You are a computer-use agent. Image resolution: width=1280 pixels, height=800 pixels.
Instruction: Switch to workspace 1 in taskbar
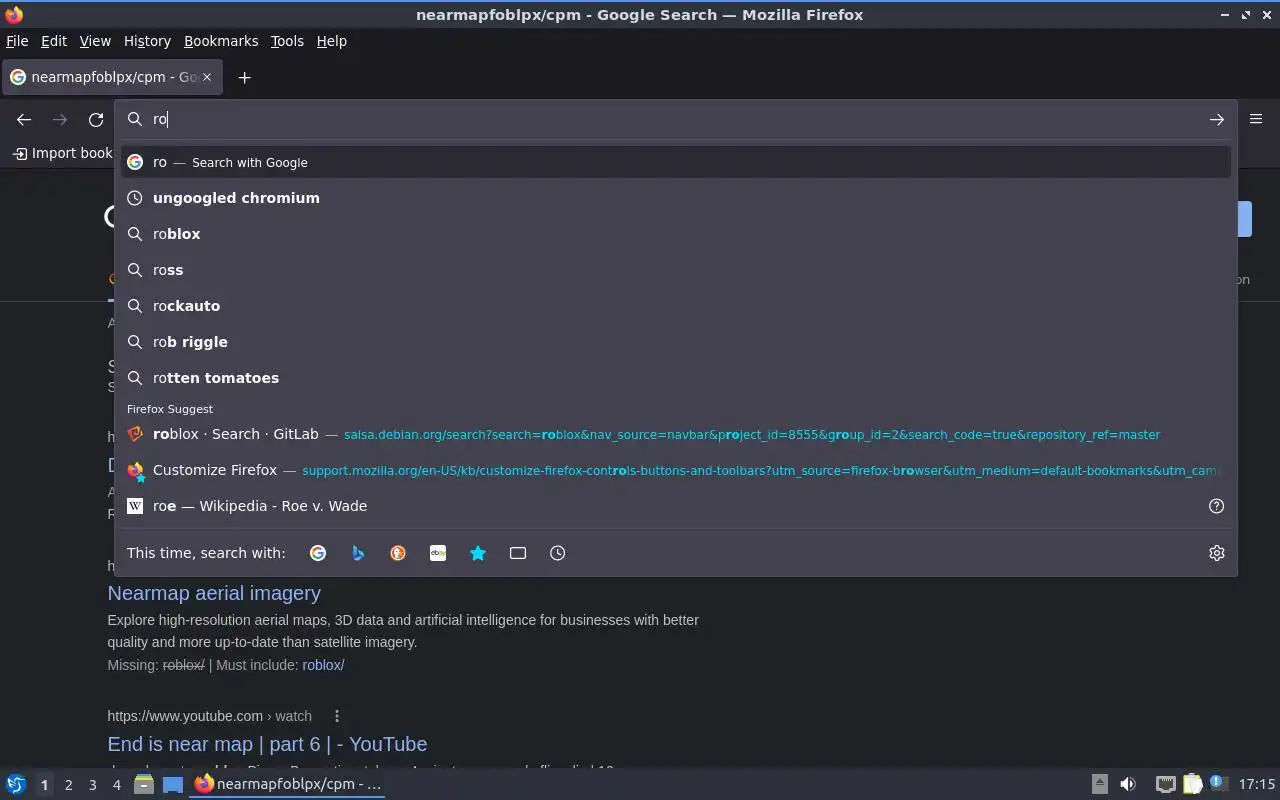[44, 785]
